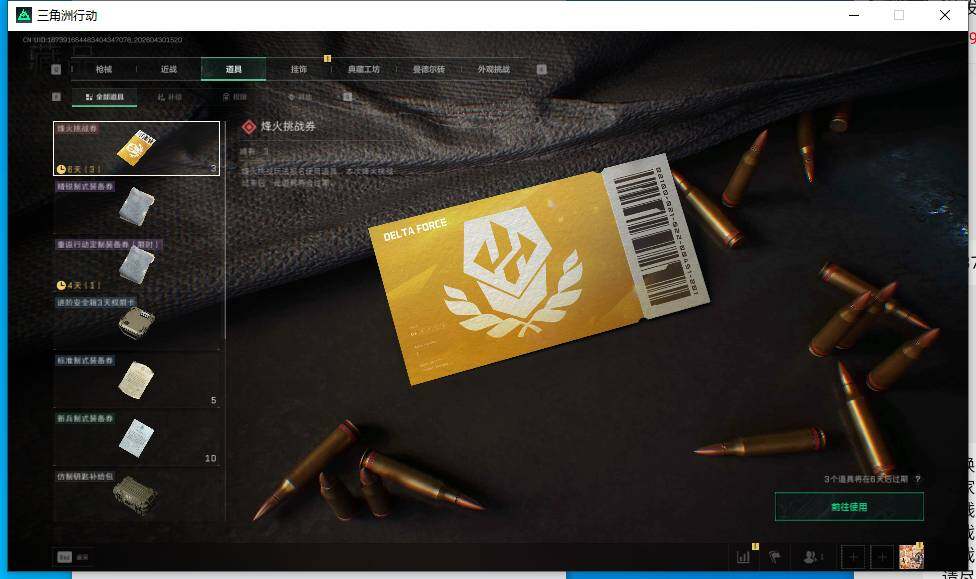Minimize the 三角洲行动 window
This screenshot has height=579, width=976.
point(854,15)
